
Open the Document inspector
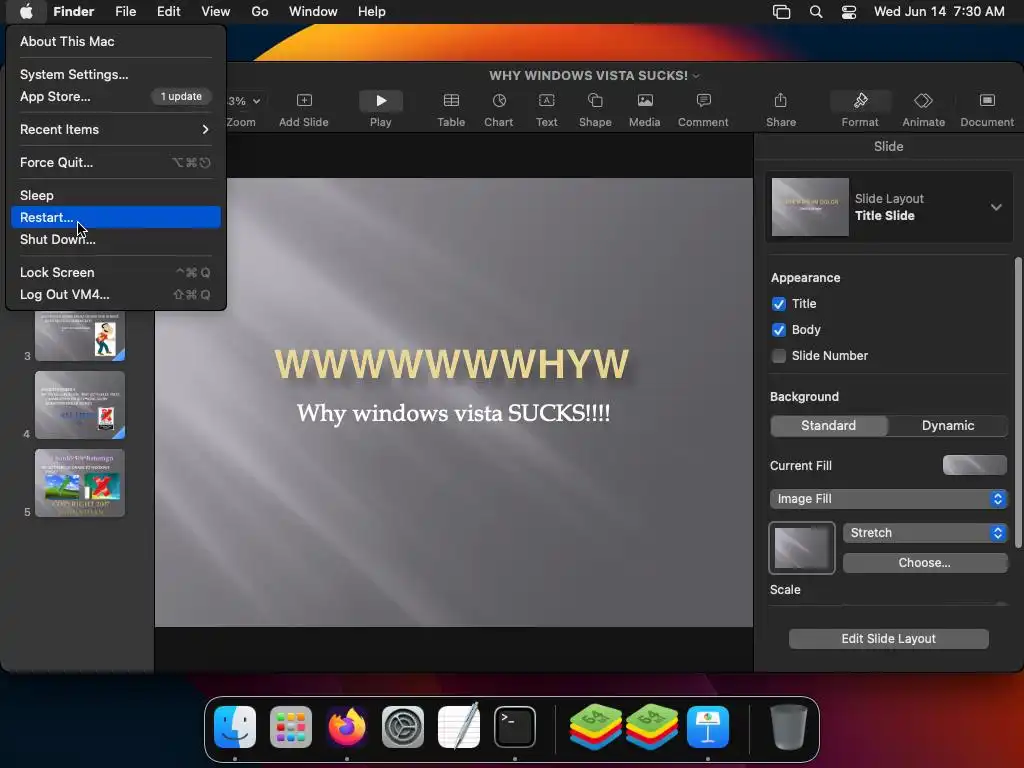pyautogui.click(x=987, y=101)
